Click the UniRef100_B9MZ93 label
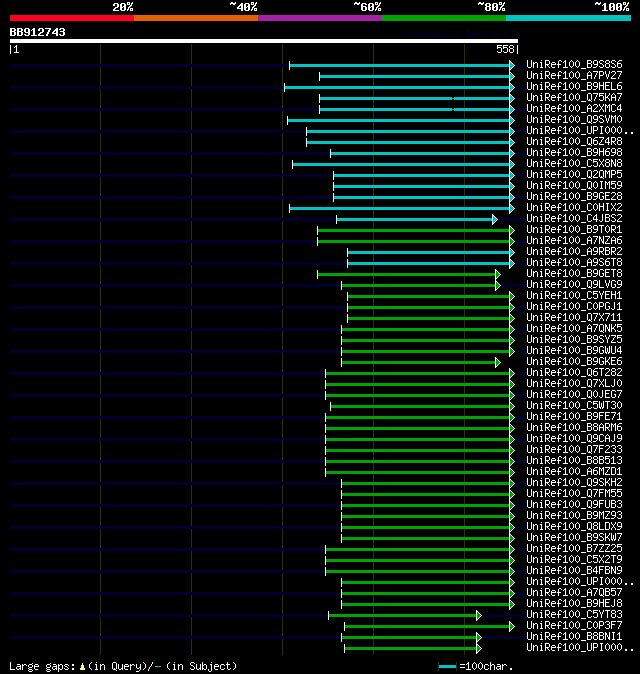The image size is (640, 674). [x=574, y=516]
